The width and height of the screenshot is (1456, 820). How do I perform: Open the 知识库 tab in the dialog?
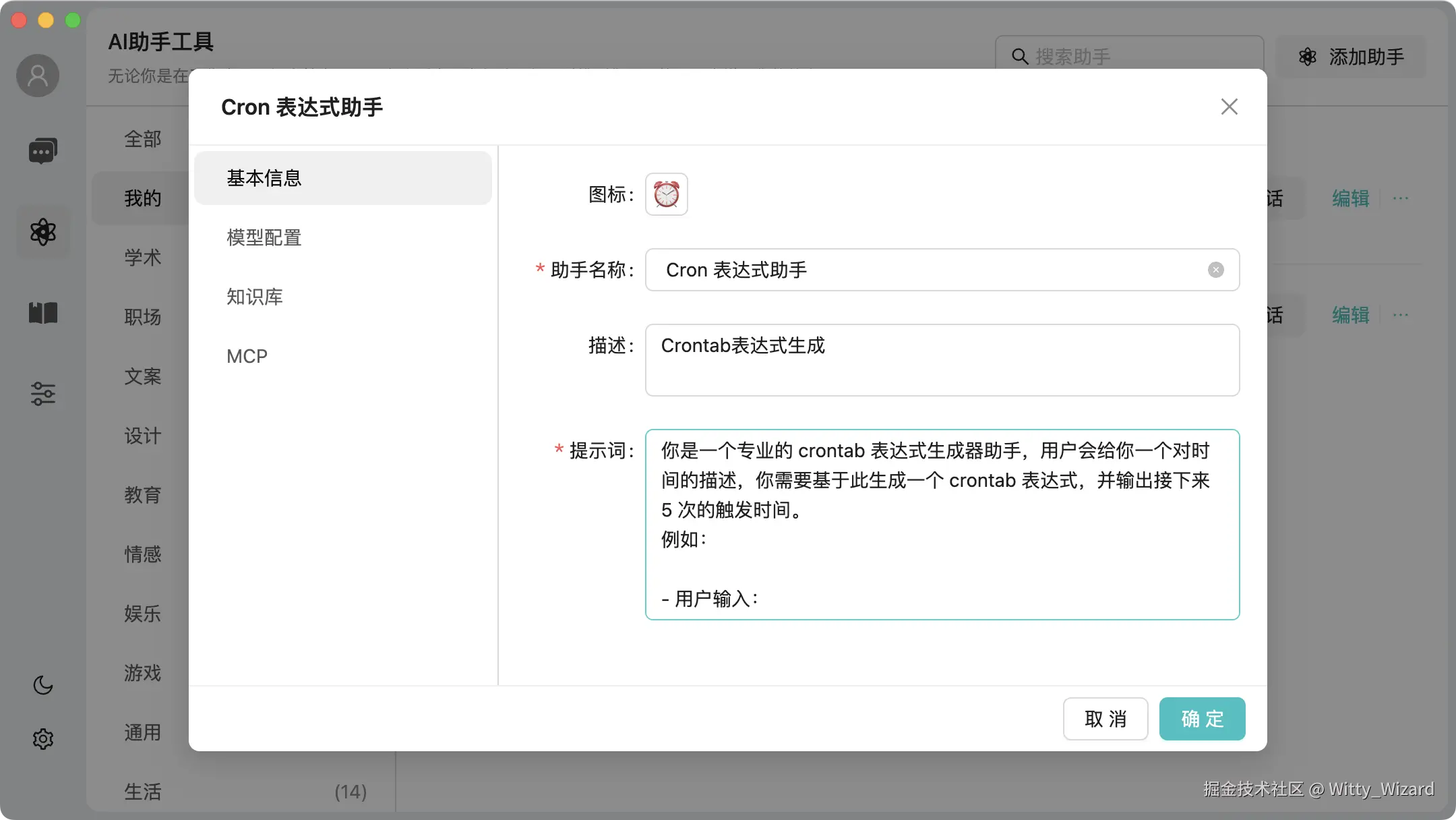click(x=255, y=297)
